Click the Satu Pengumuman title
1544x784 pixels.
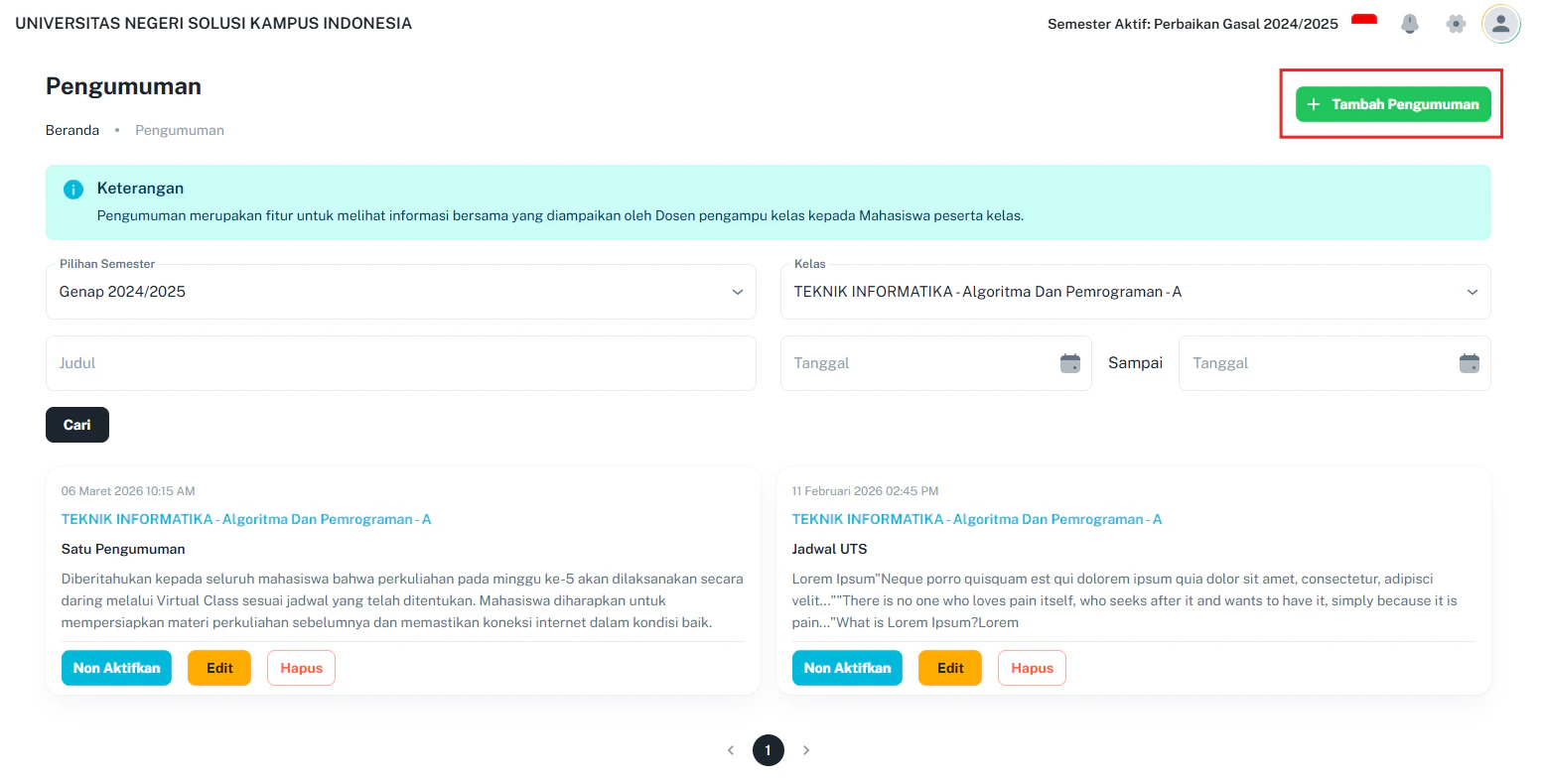[x=123, y=549]
